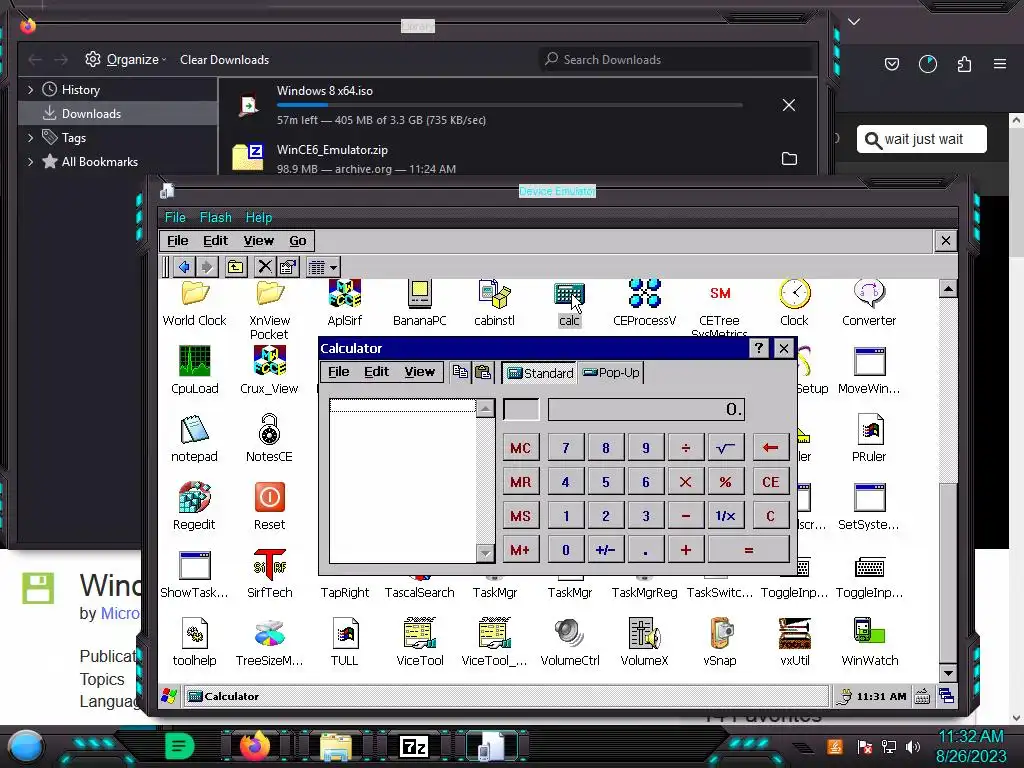The height and width of the screenshot is (768, 1024).
Task: Click the calculator equals key
Action: point(748,550)
